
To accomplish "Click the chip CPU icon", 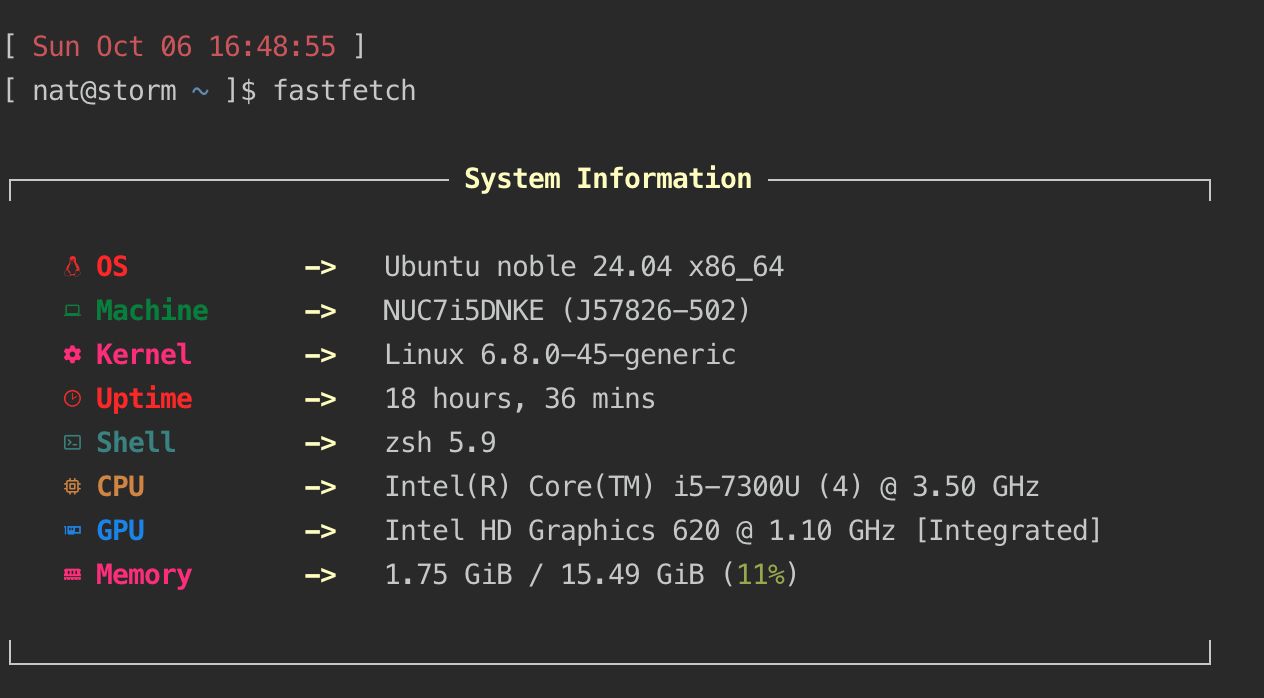I will coord(72,487).
